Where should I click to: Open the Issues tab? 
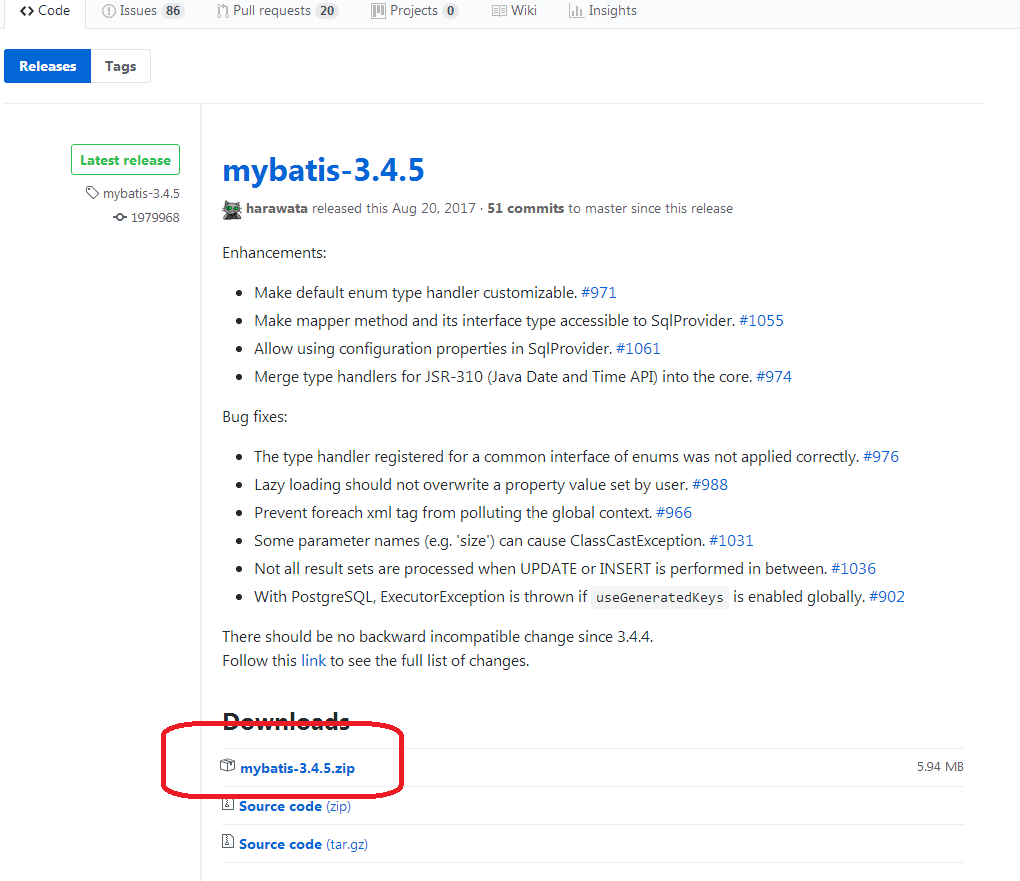143,11
